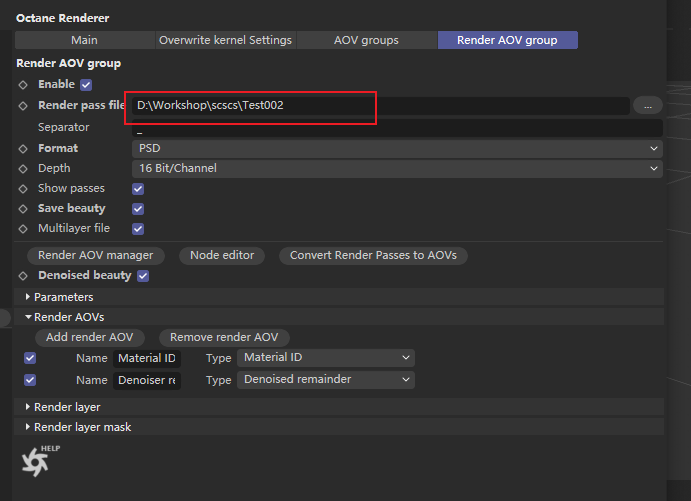
Task: Click Add render AOV button
Action: point(90,338)
